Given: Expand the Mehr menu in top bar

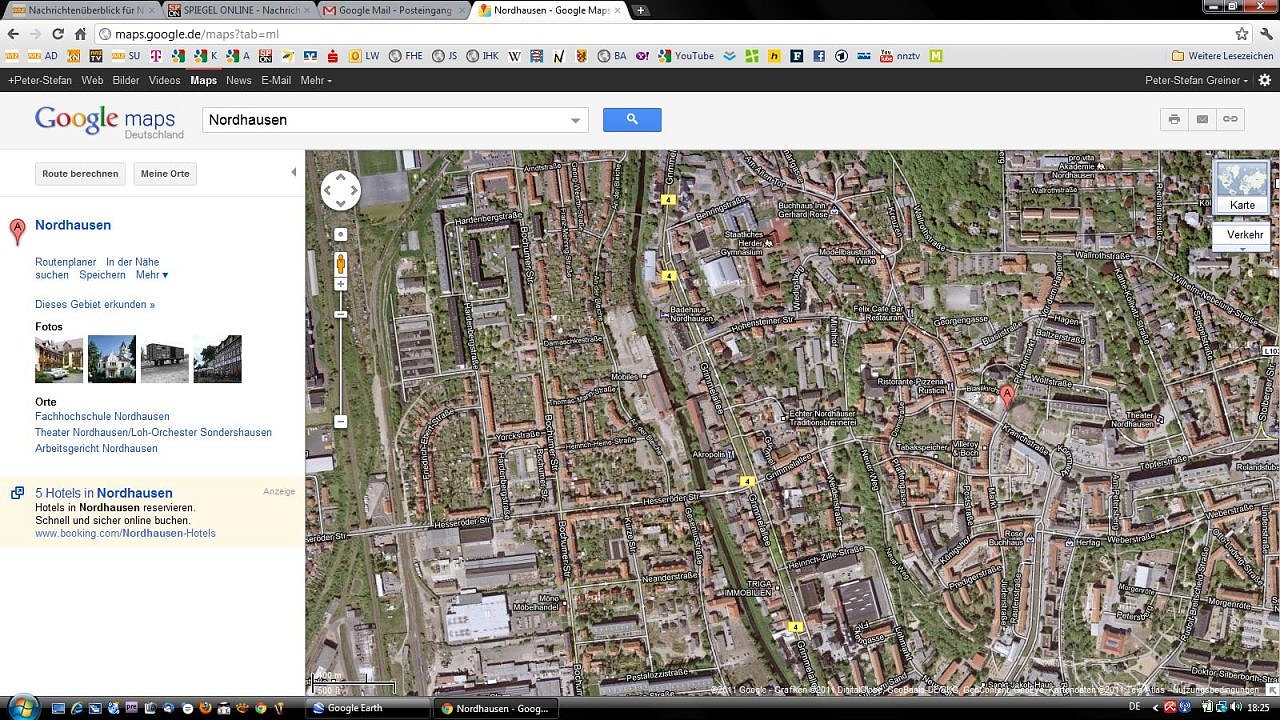Looking at the screenshot, I should point(315,80).
